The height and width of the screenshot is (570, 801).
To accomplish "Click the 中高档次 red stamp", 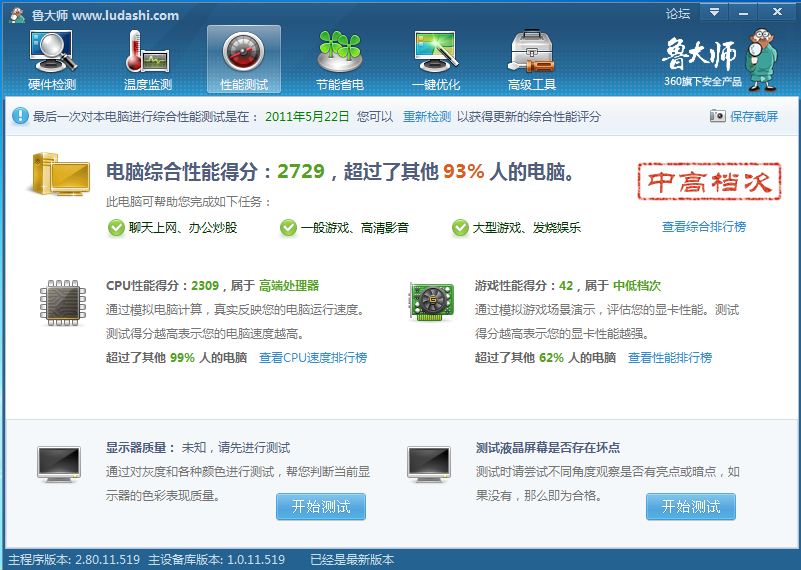I will click(x=710, y=181).
